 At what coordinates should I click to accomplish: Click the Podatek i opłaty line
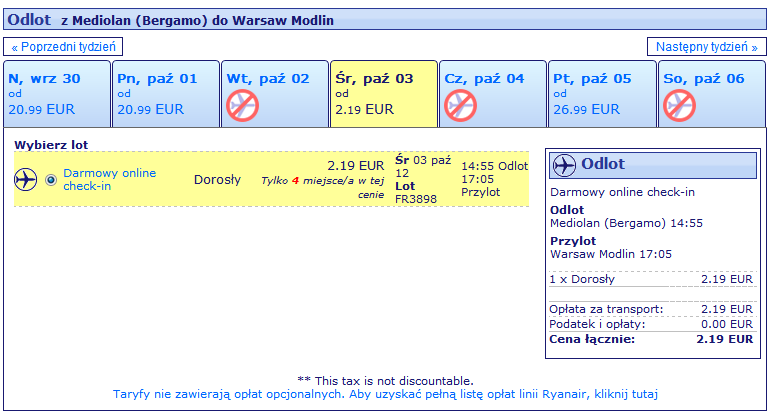(x=651, y=324)
